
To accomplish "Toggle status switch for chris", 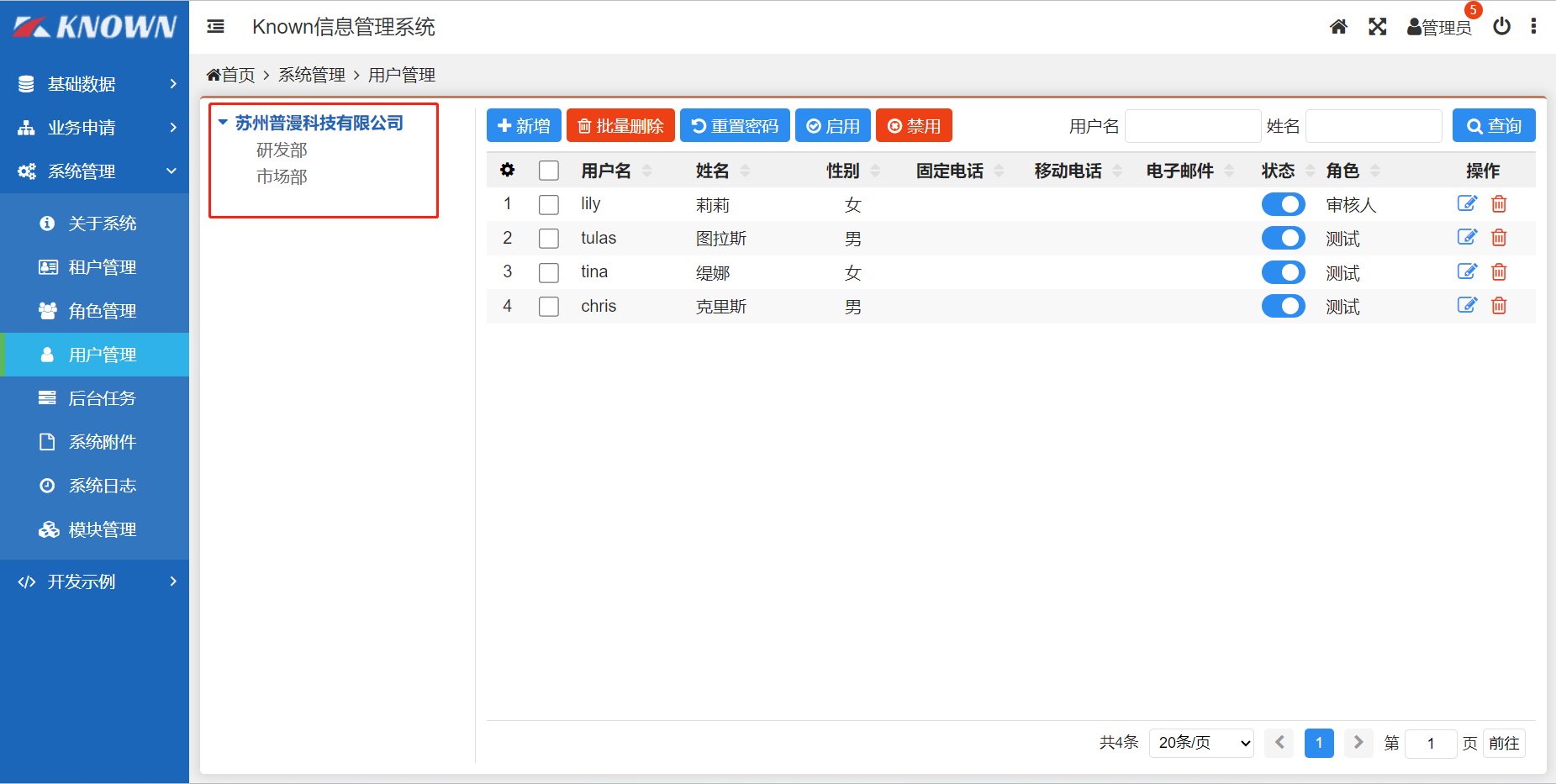I will 1283,306.
